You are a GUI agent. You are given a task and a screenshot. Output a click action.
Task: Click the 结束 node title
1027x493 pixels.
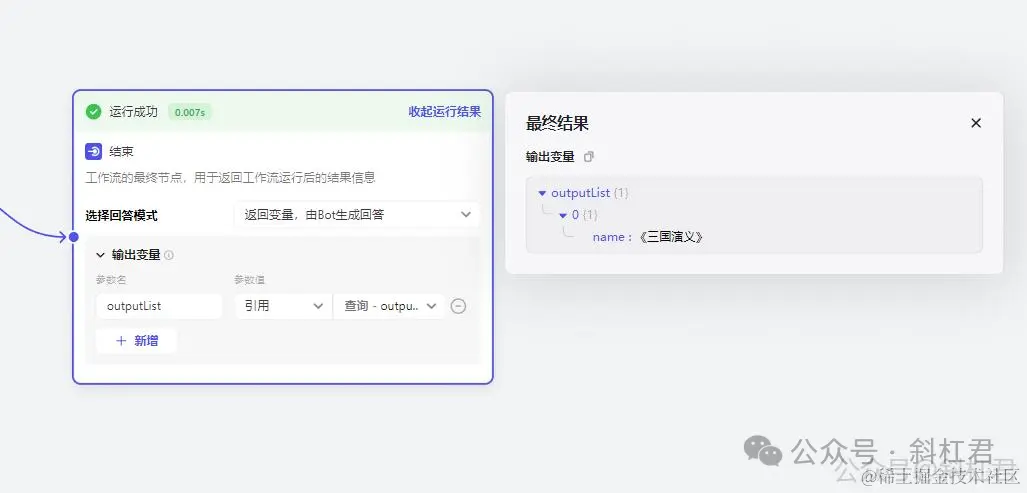point(121,152)
